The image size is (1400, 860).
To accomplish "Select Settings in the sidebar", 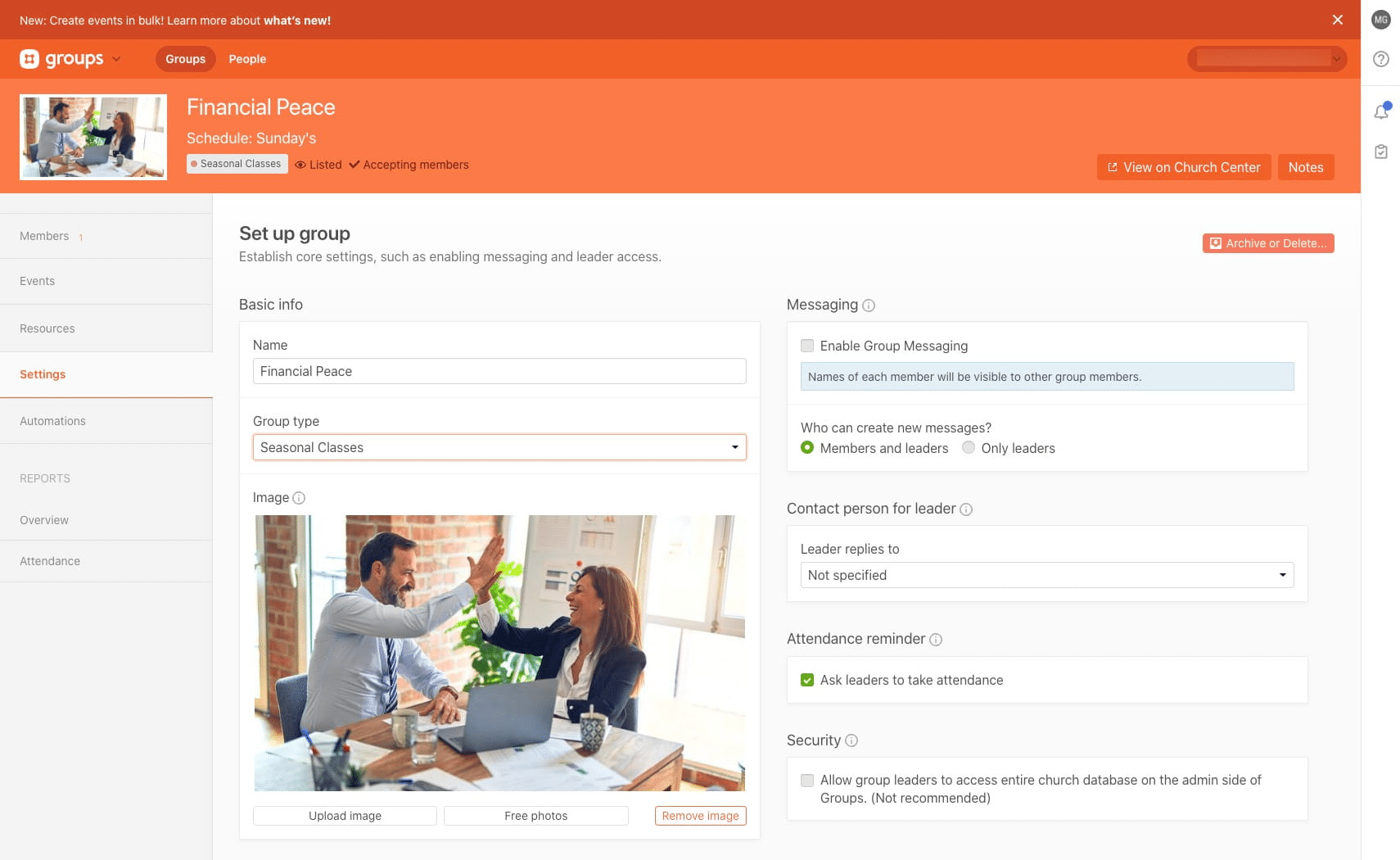I will click(x=106, y=374).
